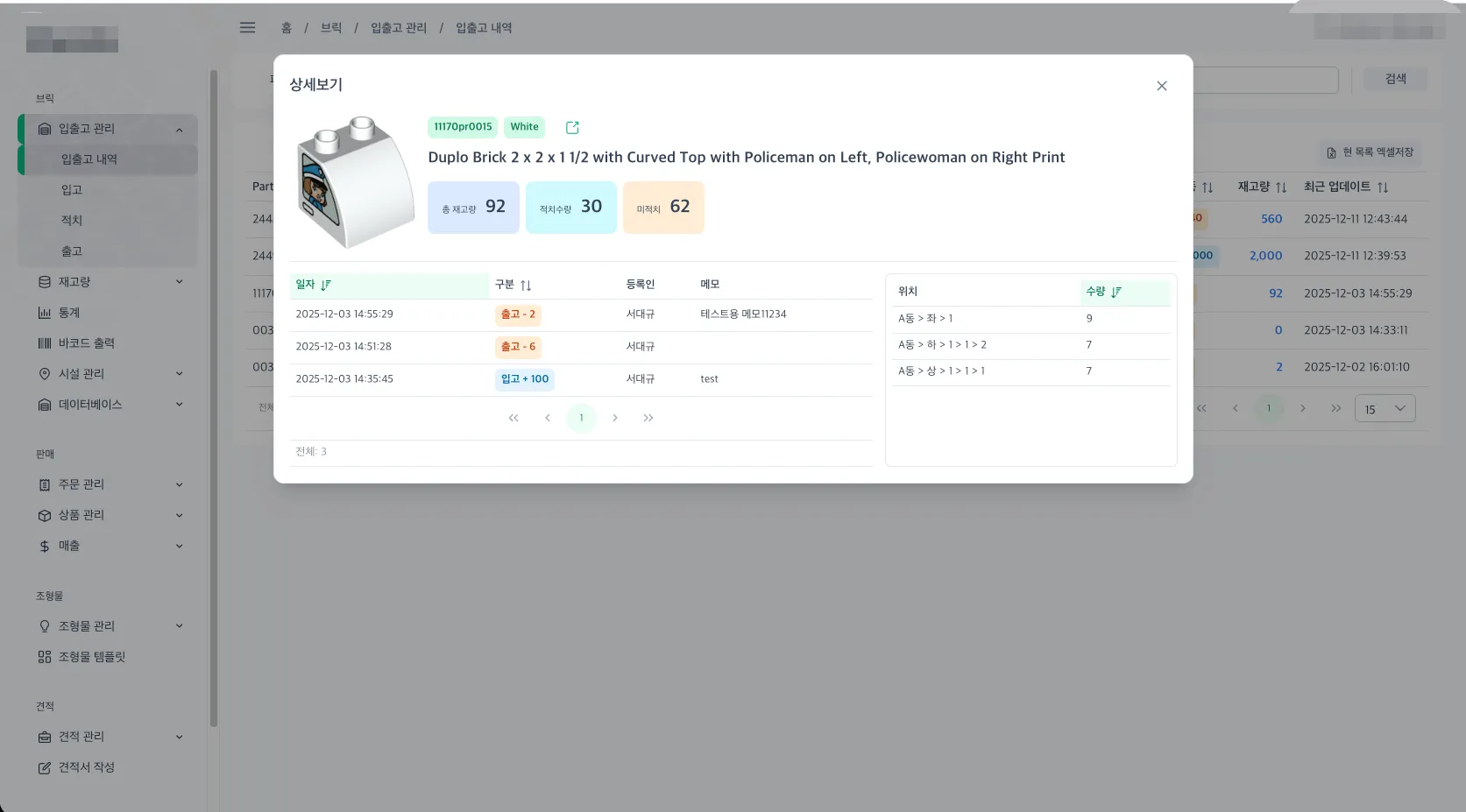Viewport: 1466px width, 812px height.
Task: Open the page size dropdown showing 15
Action: [x=1385, y=408]
